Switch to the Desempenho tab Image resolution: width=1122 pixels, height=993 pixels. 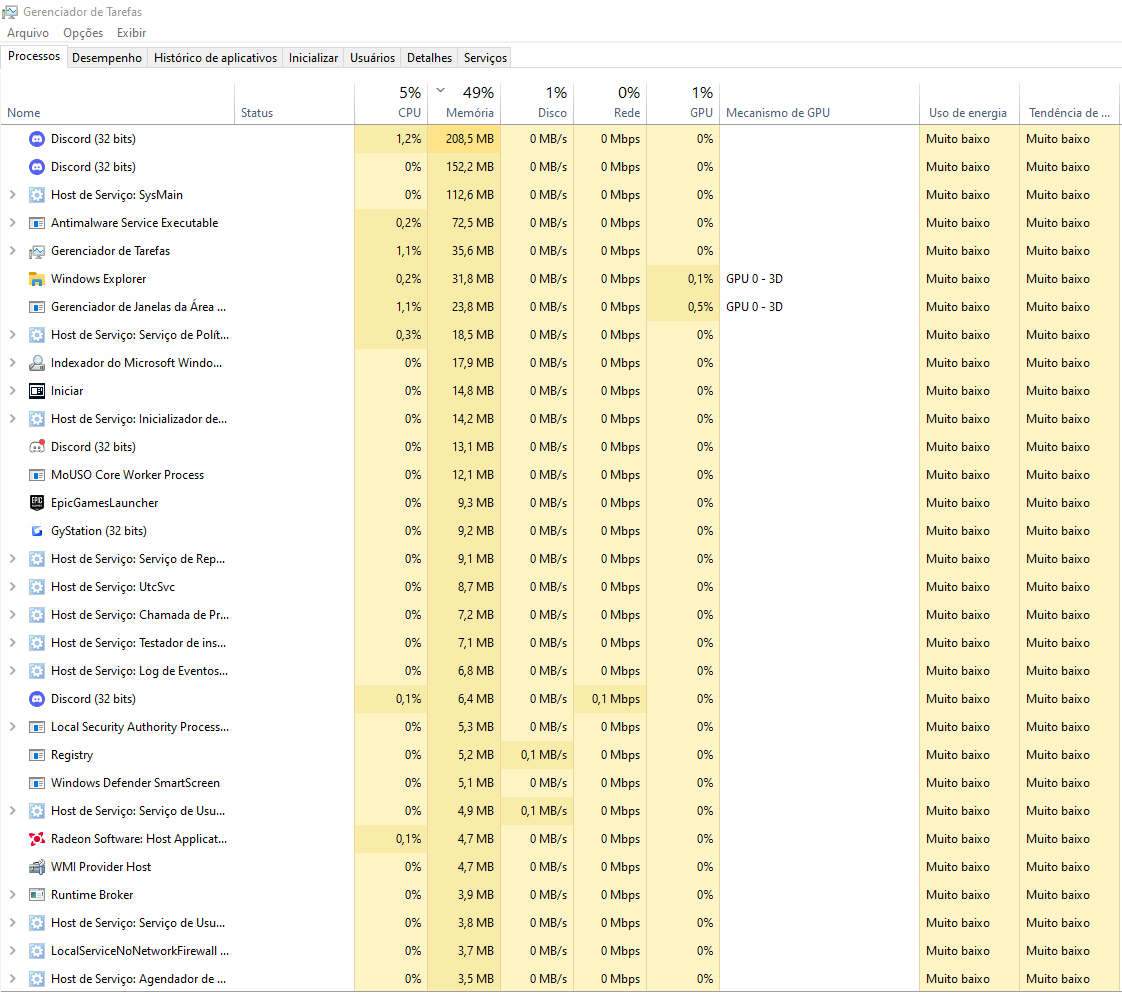tap(107, 58)
